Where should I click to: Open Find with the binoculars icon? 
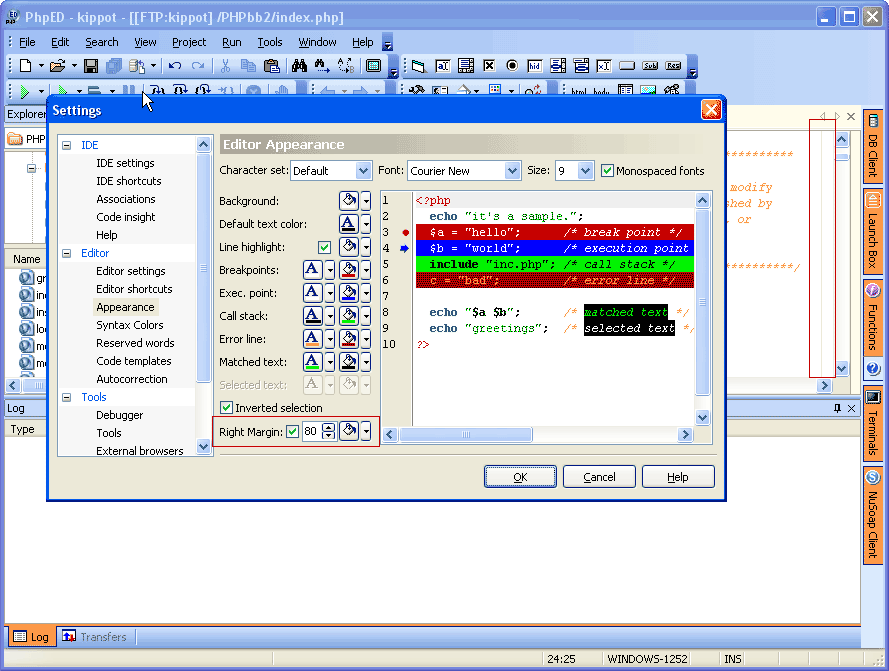(299, 66)
